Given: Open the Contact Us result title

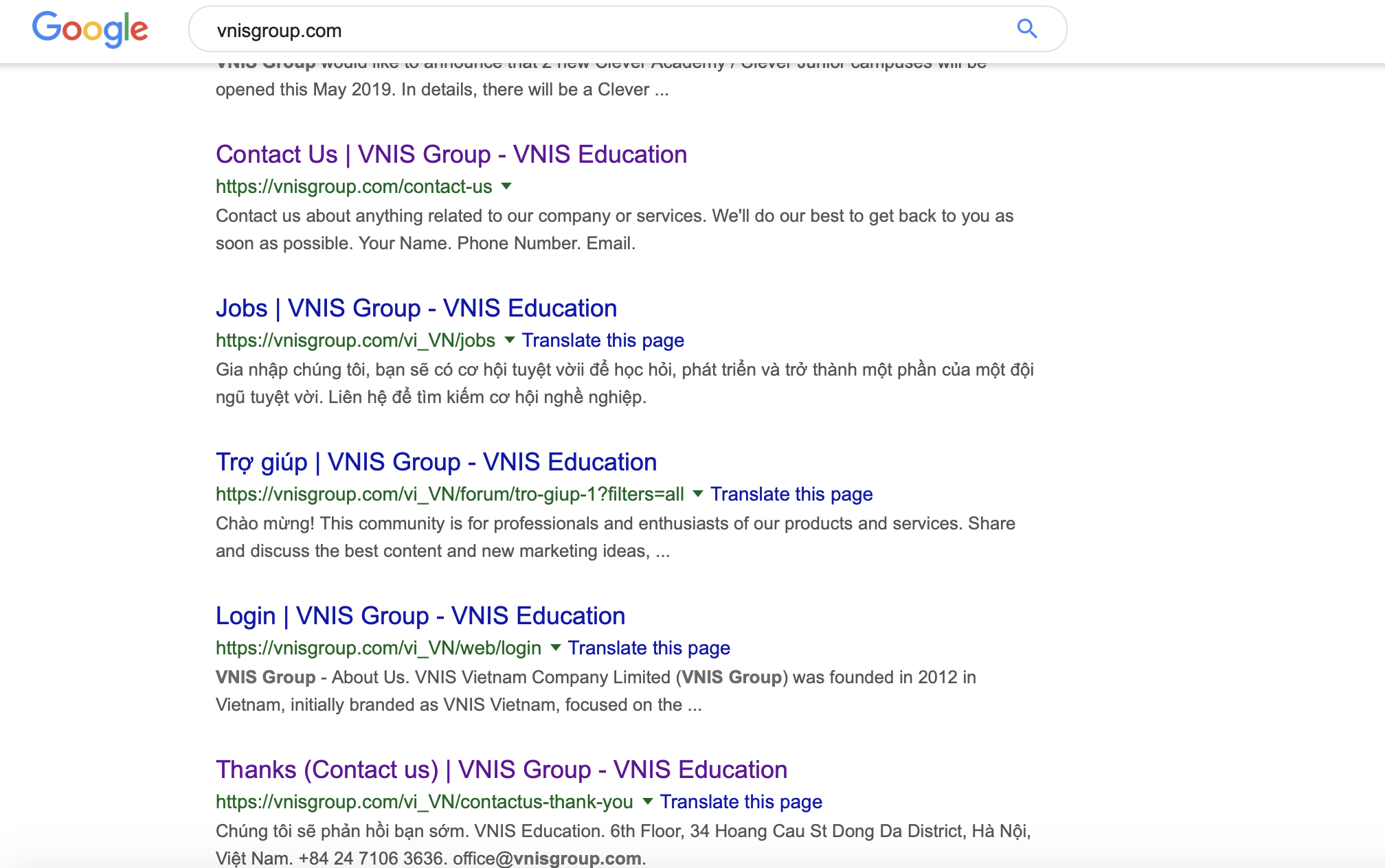Looking at the screenshot, I should 451,155.
